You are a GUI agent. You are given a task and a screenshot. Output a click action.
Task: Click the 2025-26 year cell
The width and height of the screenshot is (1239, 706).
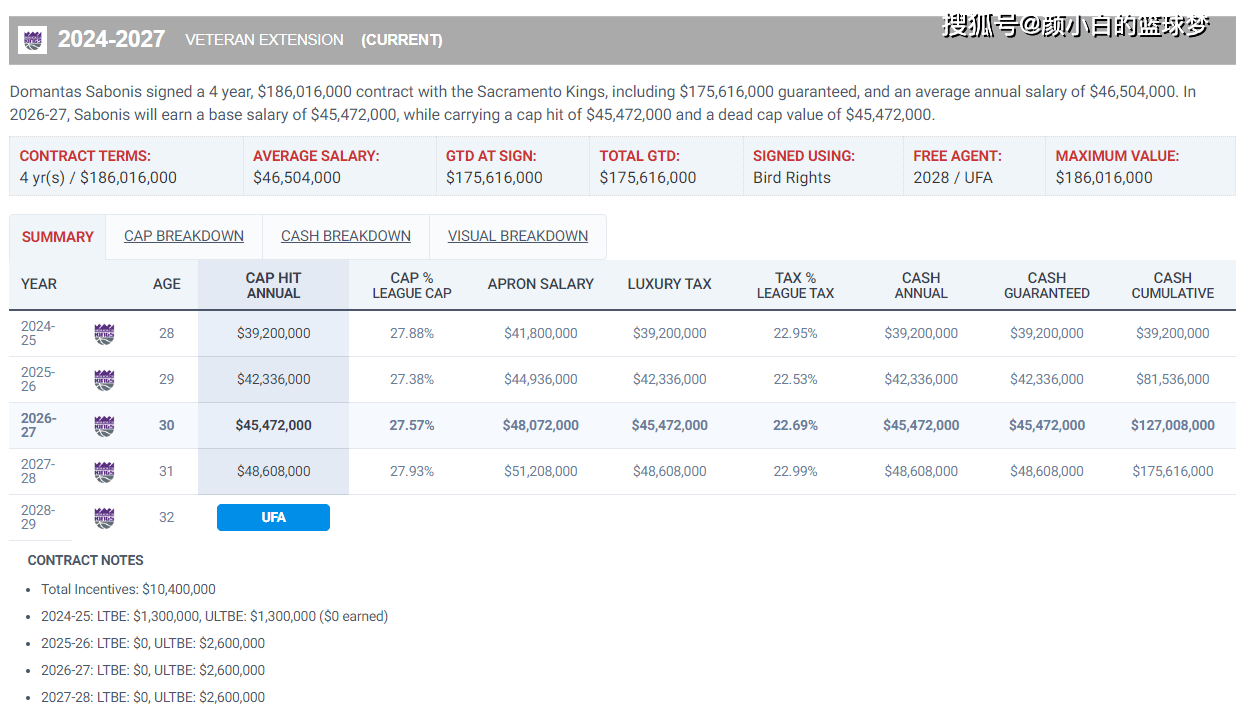point(38,379)
